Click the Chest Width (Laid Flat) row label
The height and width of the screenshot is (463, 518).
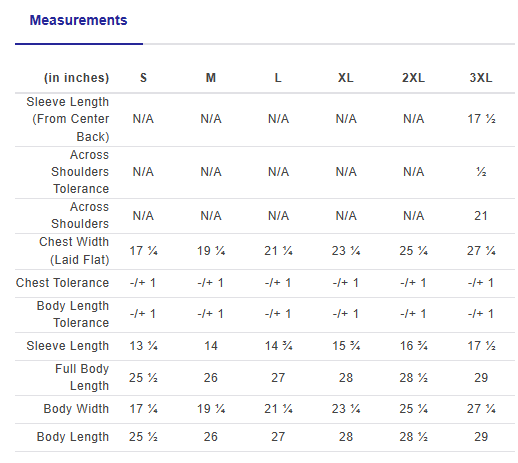point(74,251)
